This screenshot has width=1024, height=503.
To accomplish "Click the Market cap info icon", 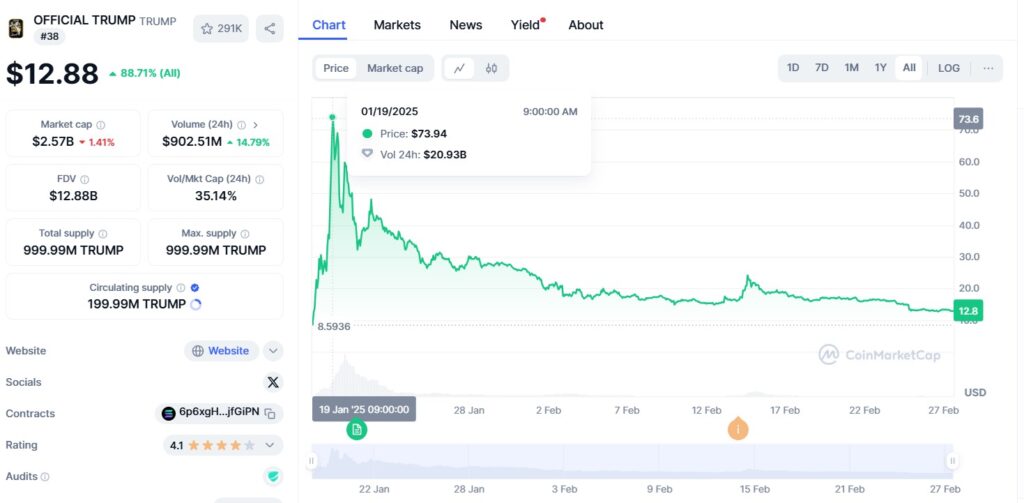I will 101,125.
